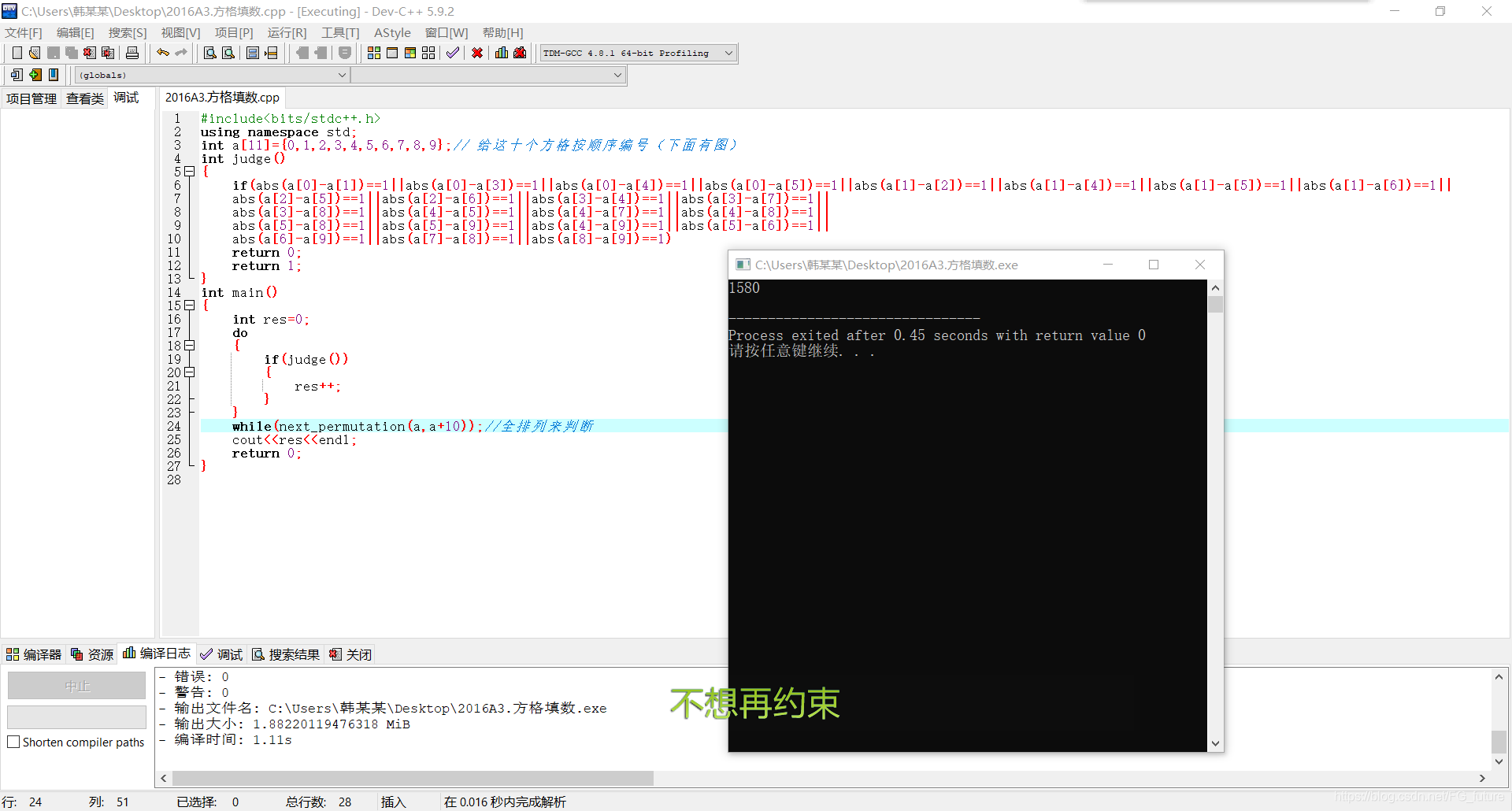1512x811 pixels.
Task: Click the Rebuild All toolbar icon
Action: [428, 53]
